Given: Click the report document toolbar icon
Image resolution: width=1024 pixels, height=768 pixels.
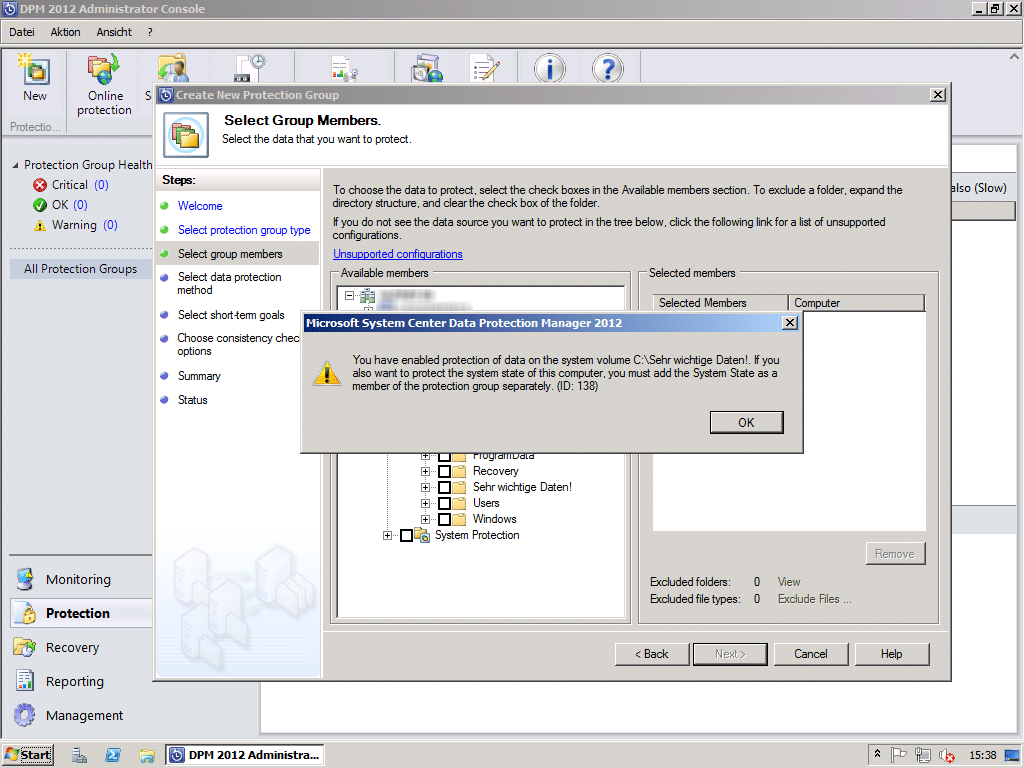Looking at the screenshot, I should 344,68.
